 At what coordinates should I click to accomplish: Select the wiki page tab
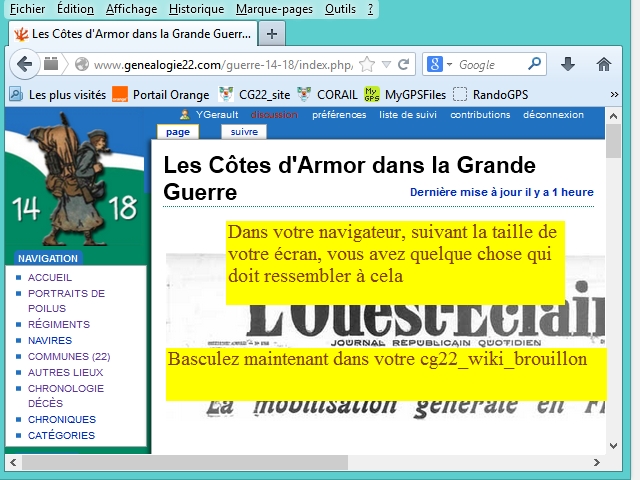tap(178, 132)
